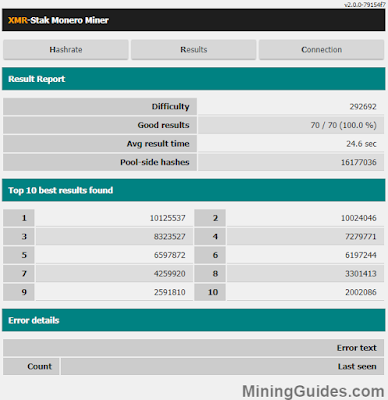Select the value 24.6 sec
The width and height of the screenshot is (388, 400).
(361, 144)
